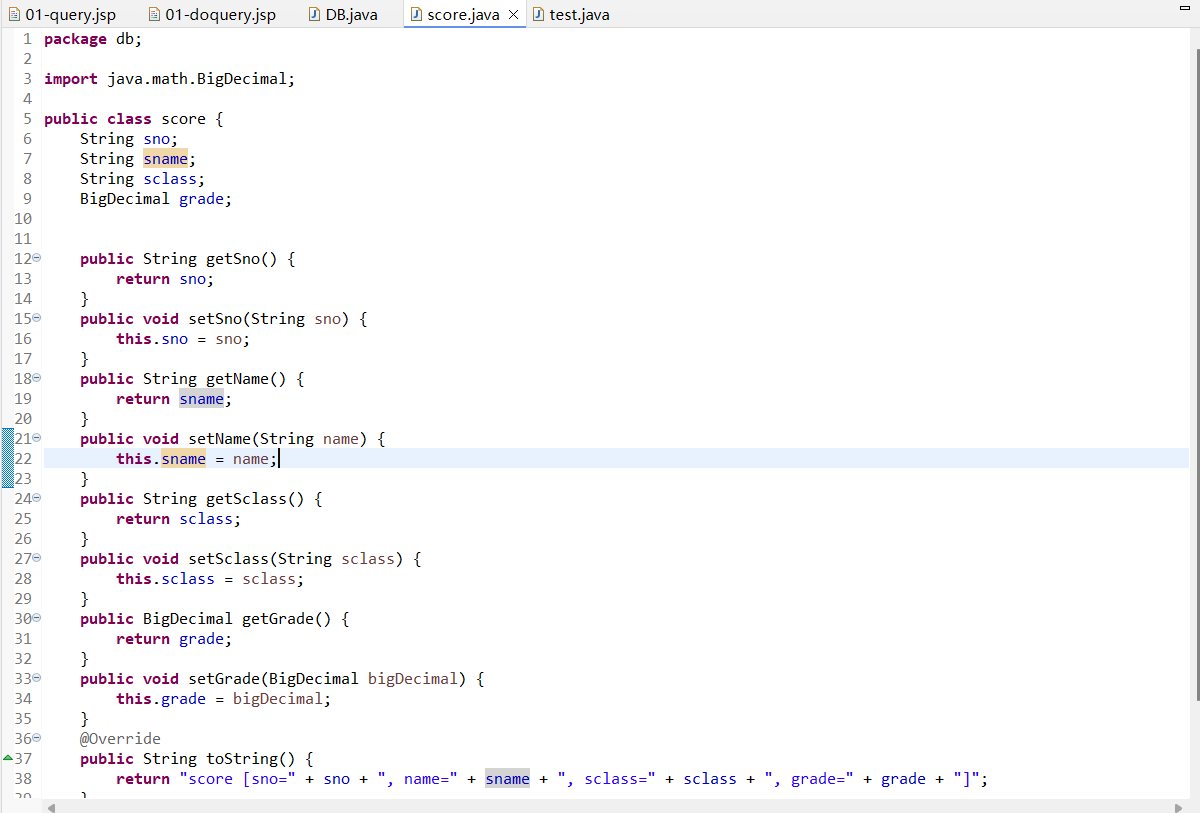This screenshot has height=813, width=1200.
Task: Click the JSP file icon on 01-doquery.jsp tab
Action: pos(153,14)
